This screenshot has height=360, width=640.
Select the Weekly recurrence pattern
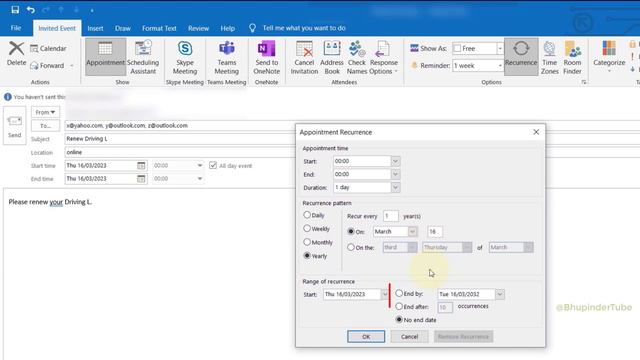[307, 229]
